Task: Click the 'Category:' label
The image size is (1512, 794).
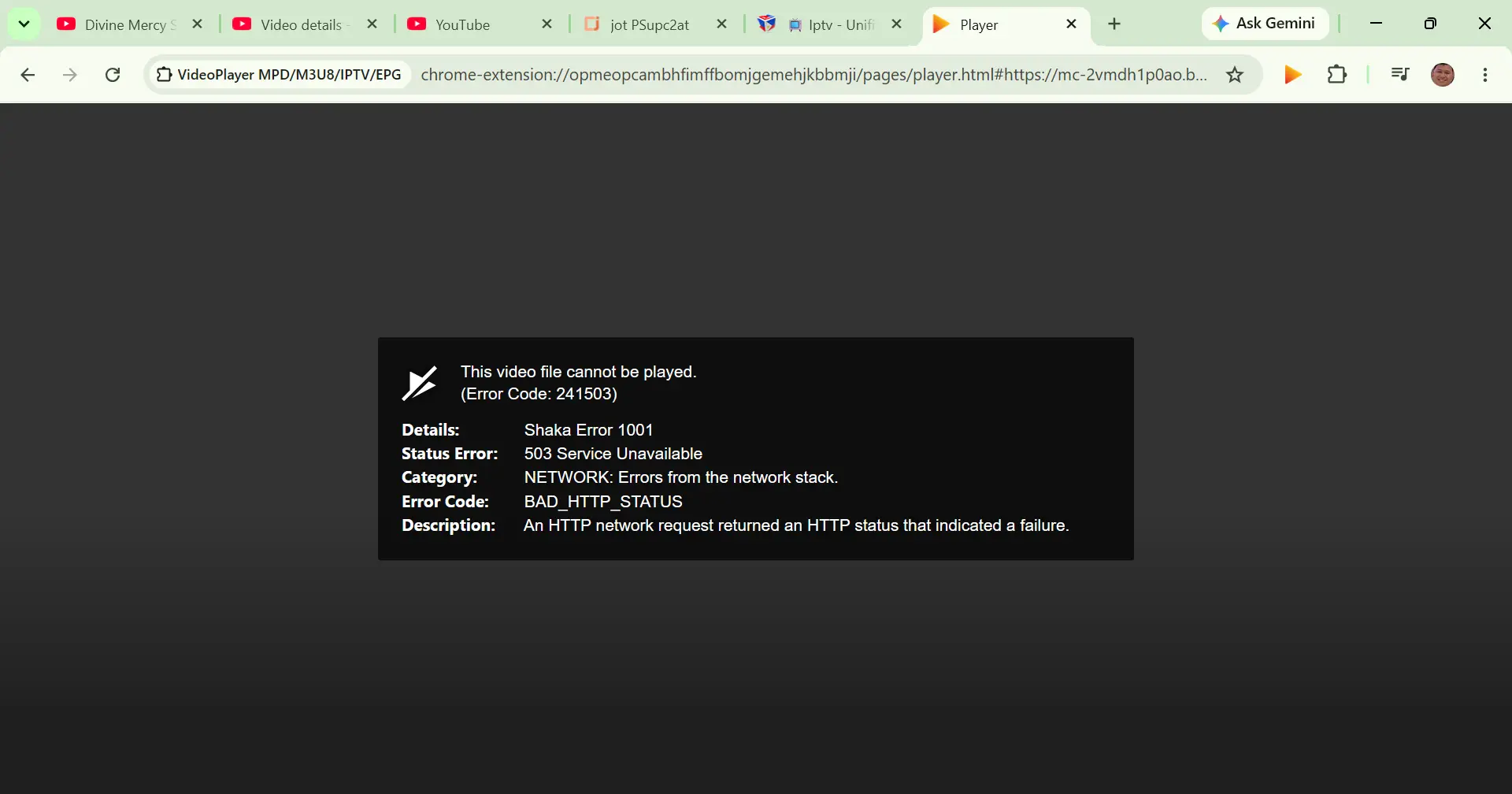Action: pyautogui.click(x=439, y=477)
